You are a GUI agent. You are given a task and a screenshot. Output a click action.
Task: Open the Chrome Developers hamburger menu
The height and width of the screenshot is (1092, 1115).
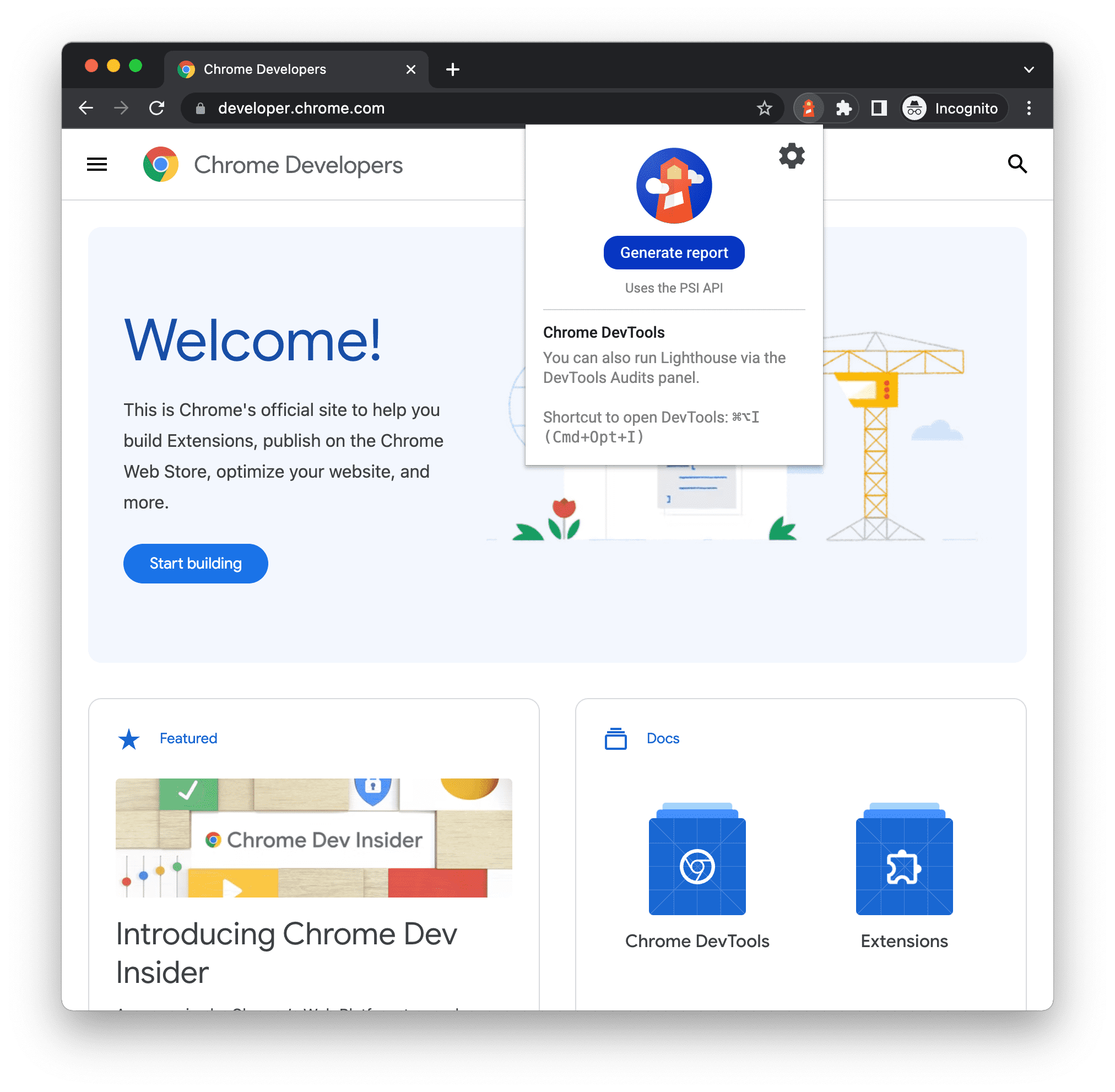tap(97, 164)
